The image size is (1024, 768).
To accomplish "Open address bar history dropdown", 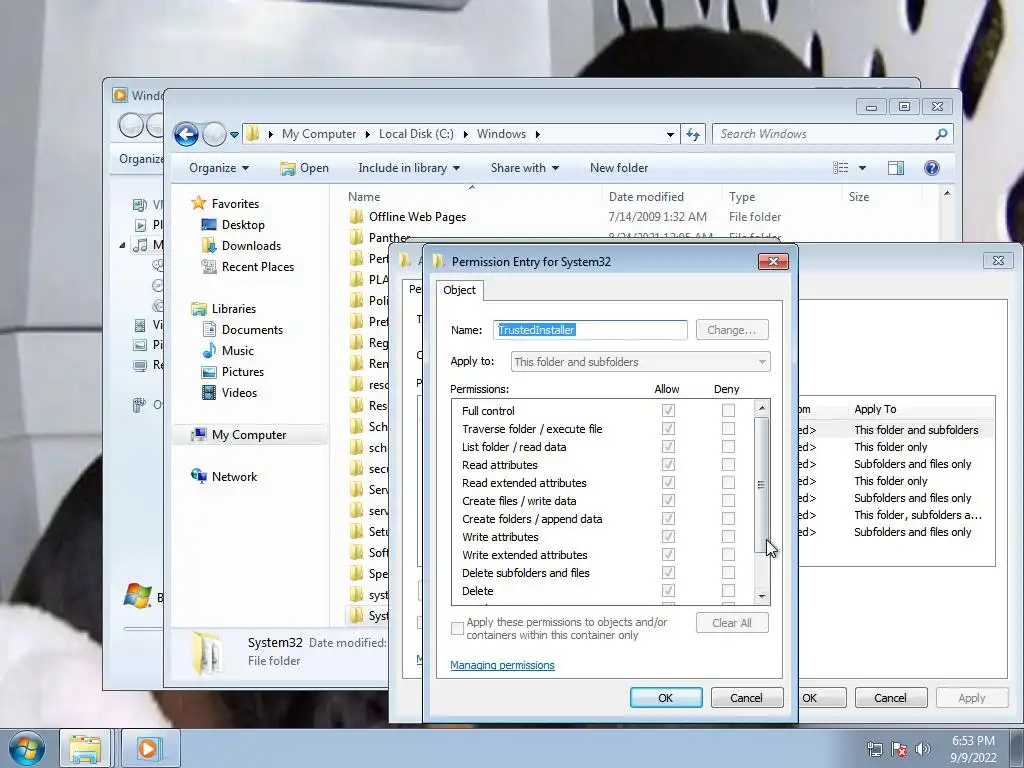I will [x=670, y=135].
